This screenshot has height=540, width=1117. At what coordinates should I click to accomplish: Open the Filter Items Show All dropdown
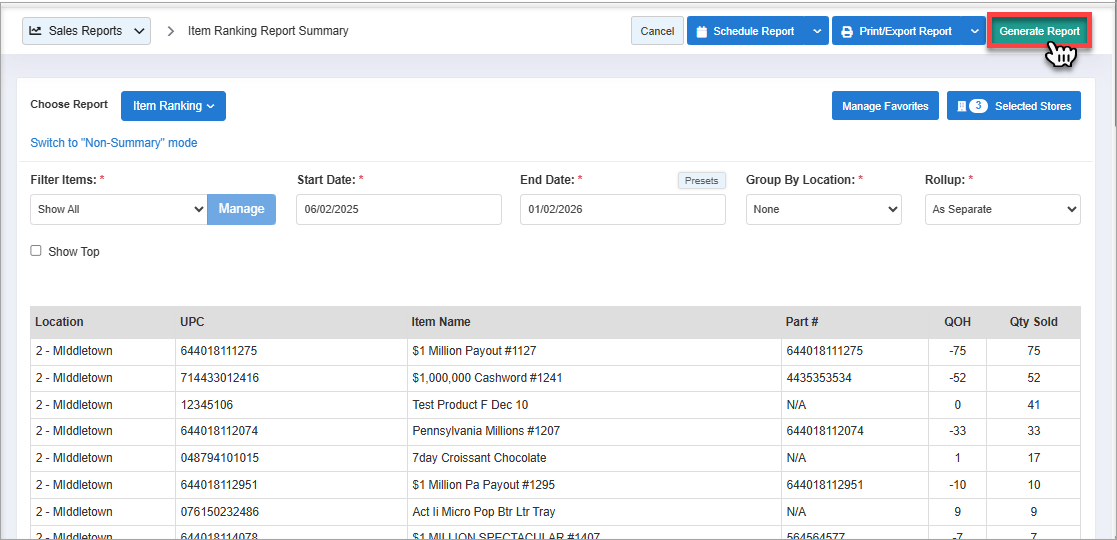pyautogui.click(x=119, y=209)
